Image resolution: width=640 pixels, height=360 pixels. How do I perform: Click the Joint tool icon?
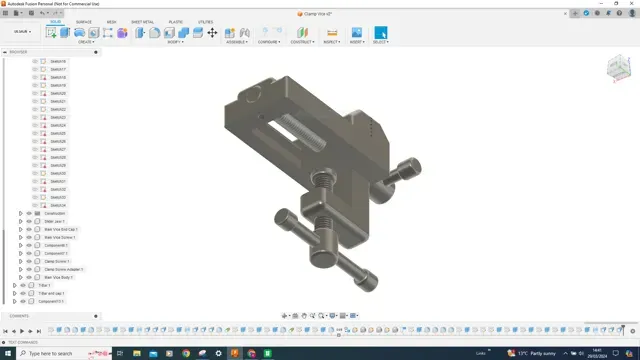(244, 33)
